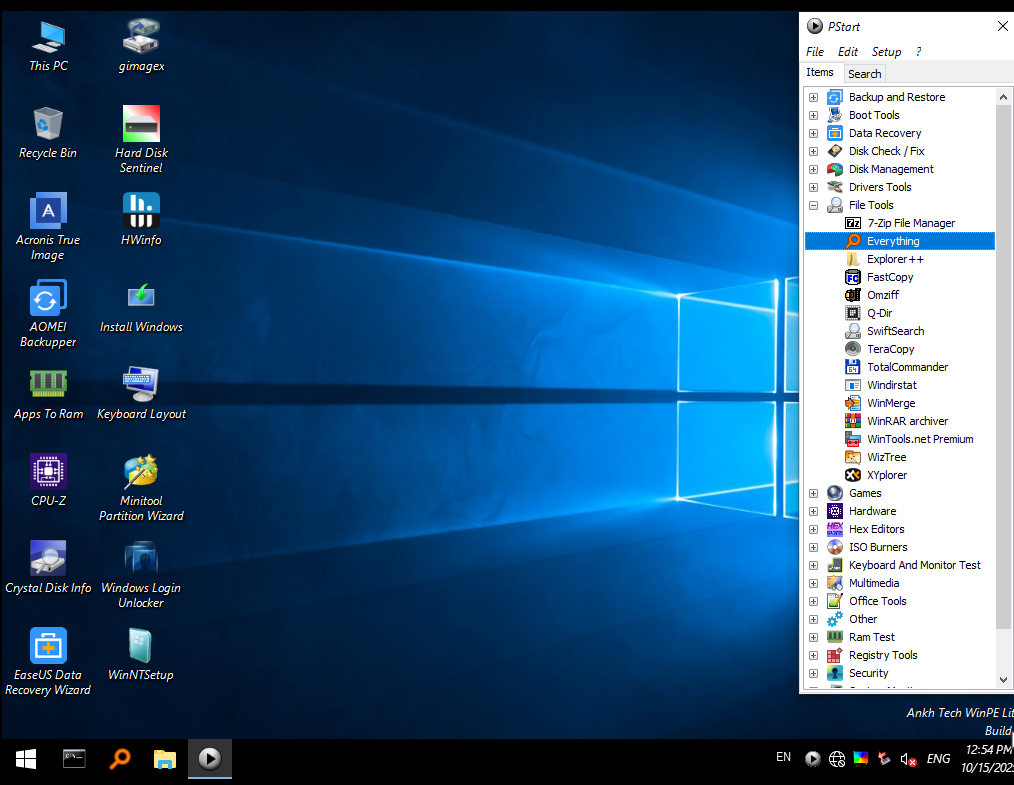Screen dimensions: 1014x785
Task: Click the Windows Start button
Action: (x=26, y=759)
